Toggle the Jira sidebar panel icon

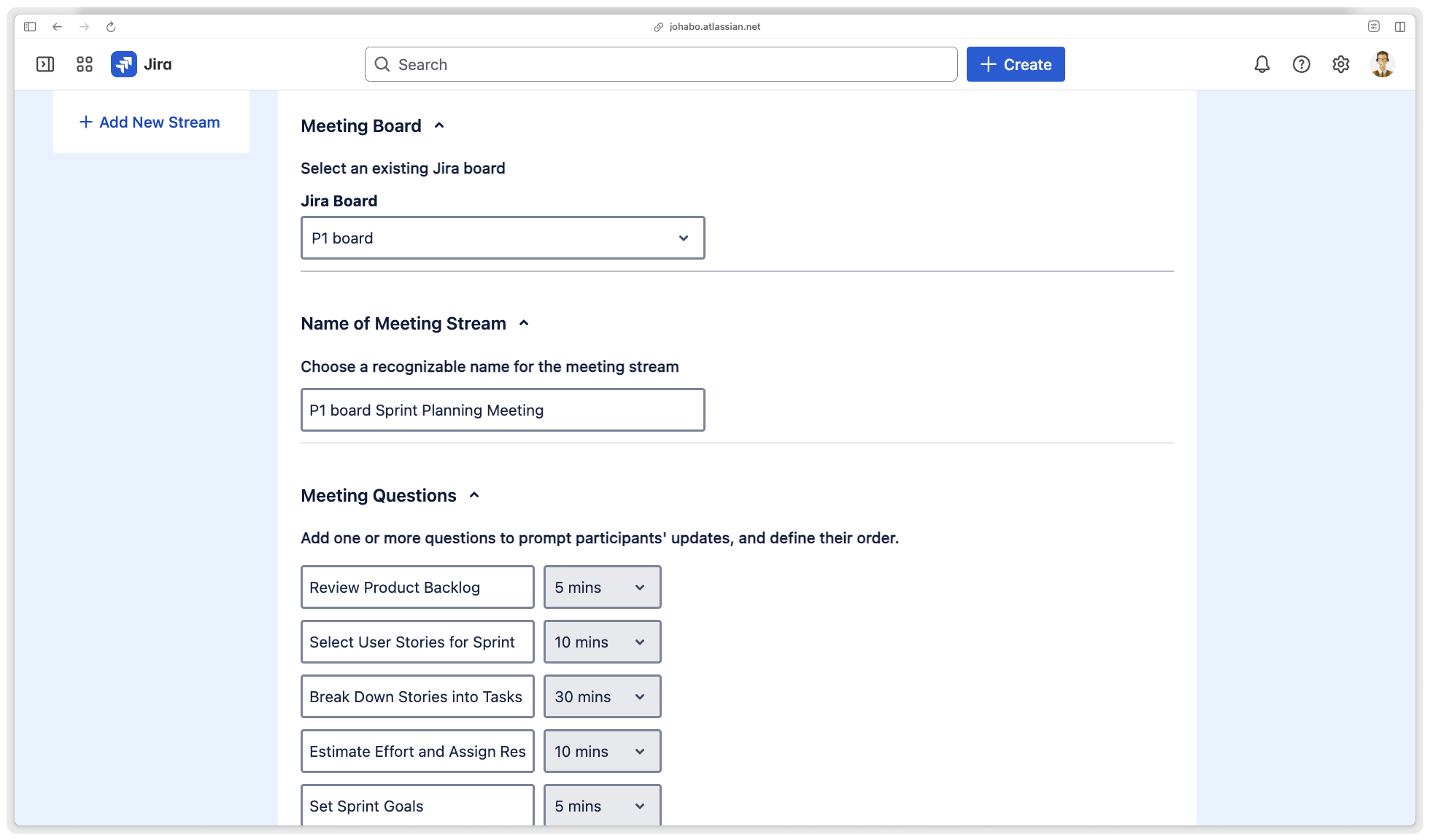(x=45, y=64)
